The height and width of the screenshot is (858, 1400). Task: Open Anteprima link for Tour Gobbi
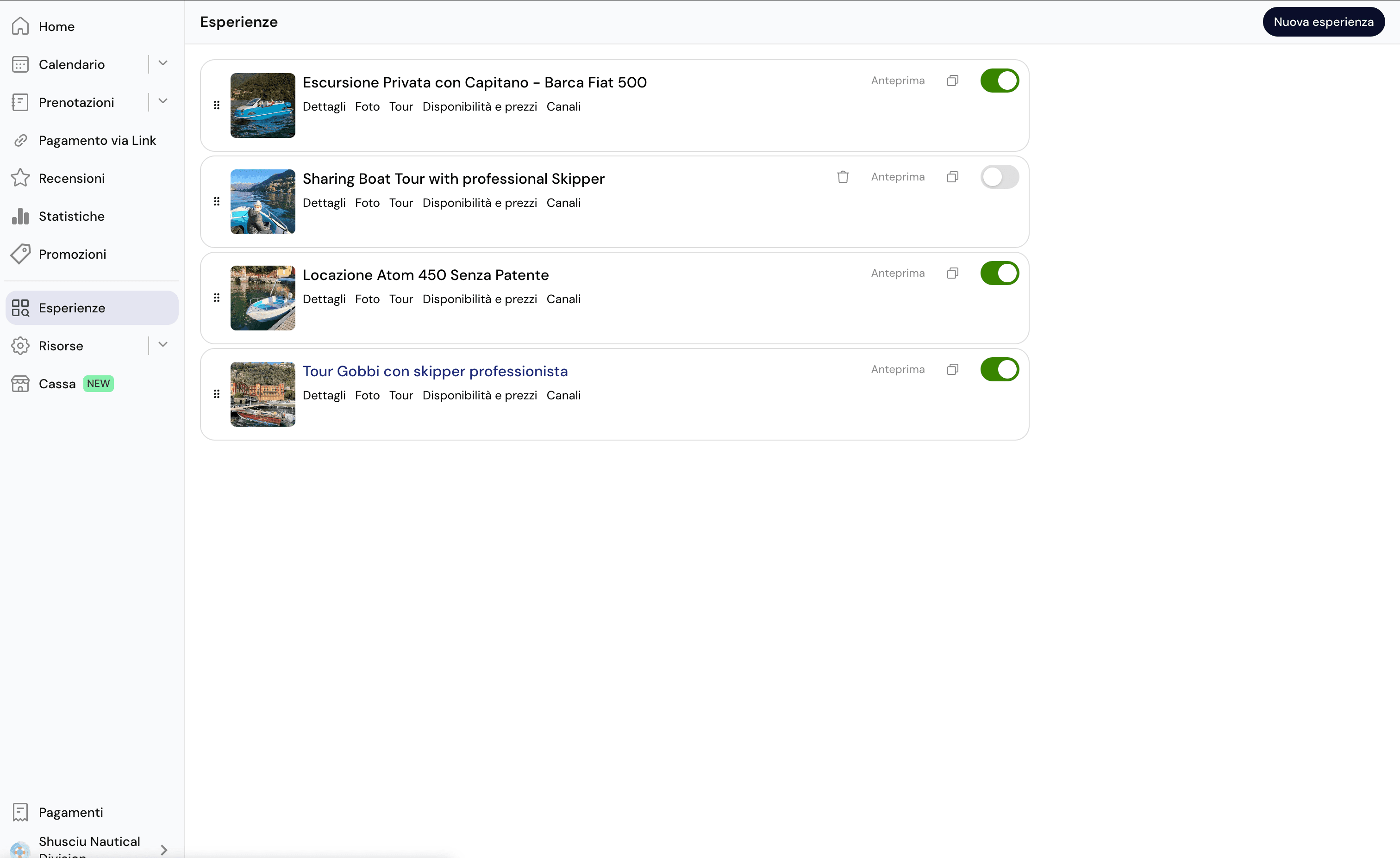coord(898,370)
